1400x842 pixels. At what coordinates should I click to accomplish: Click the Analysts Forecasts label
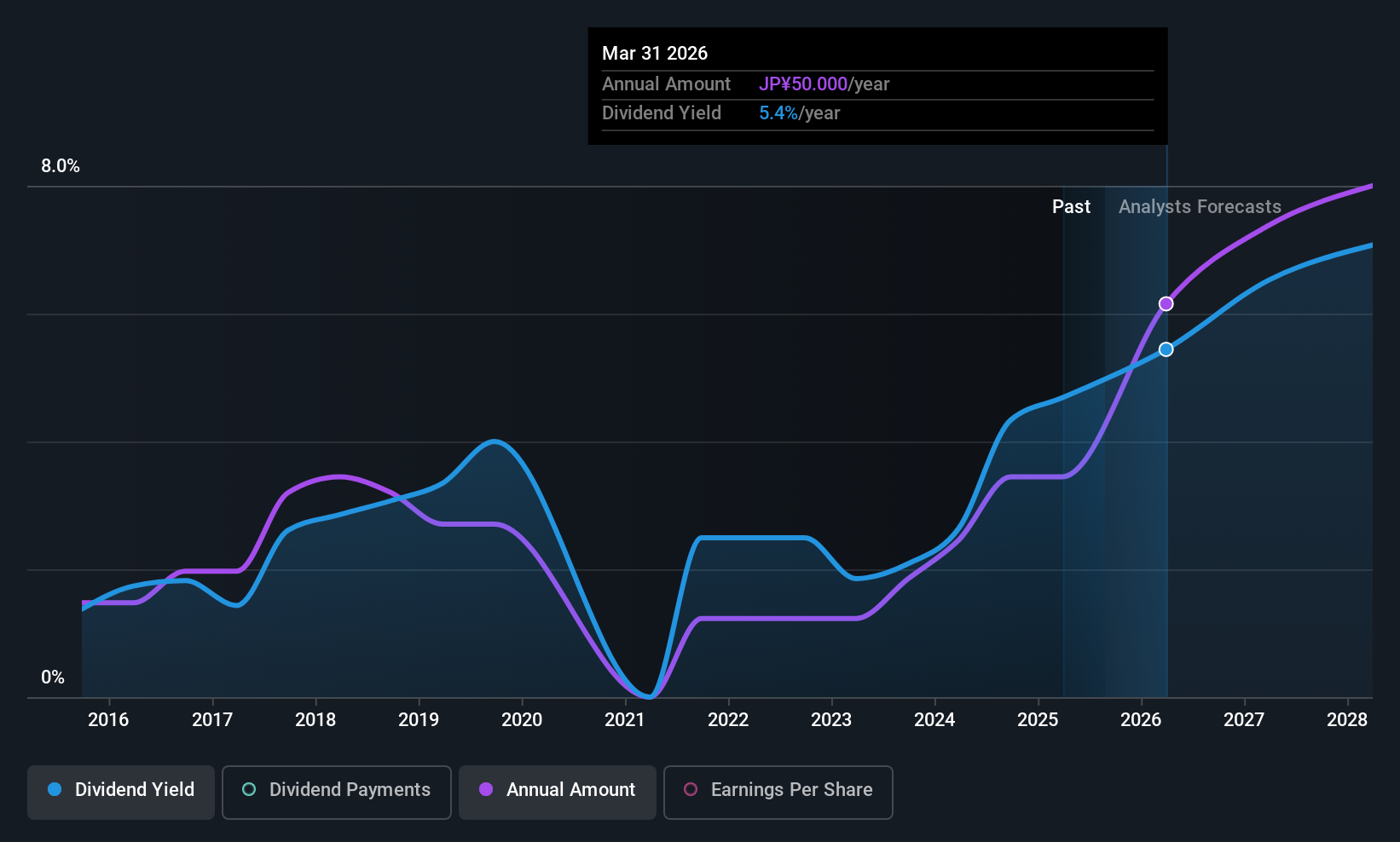pyautogui.click(x=1200, y=207)
